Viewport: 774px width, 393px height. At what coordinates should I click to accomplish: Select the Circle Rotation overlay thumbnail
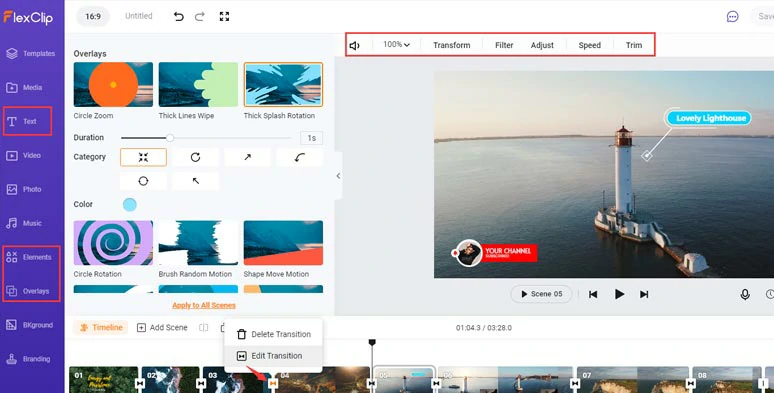[x=113, y=243]
